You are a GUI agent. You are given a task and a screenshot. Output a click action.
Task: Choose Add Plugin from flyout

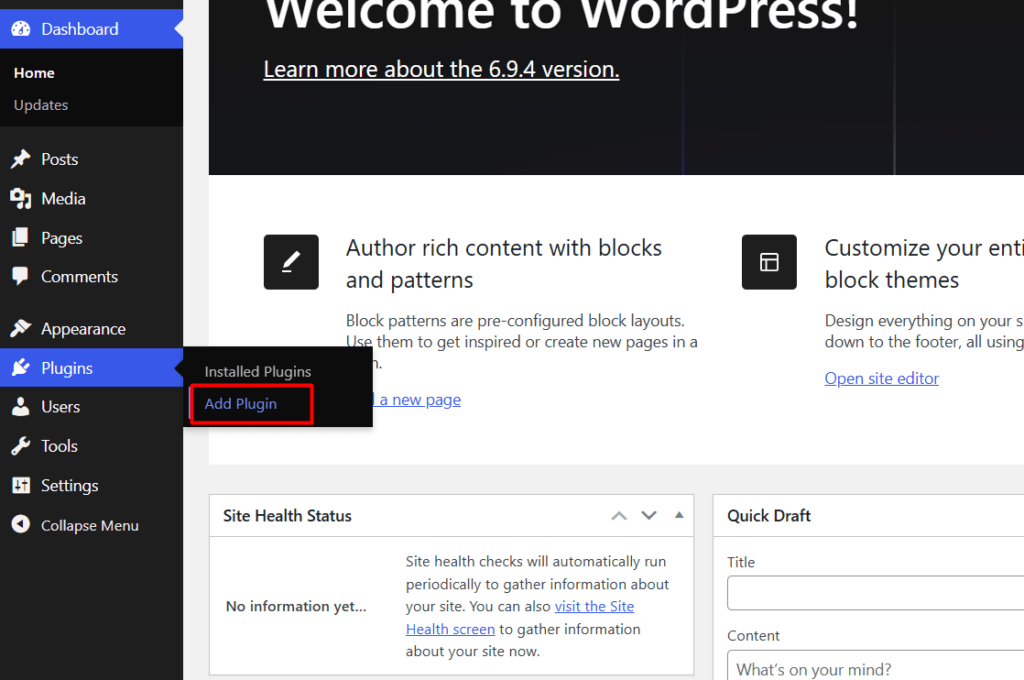240,404
